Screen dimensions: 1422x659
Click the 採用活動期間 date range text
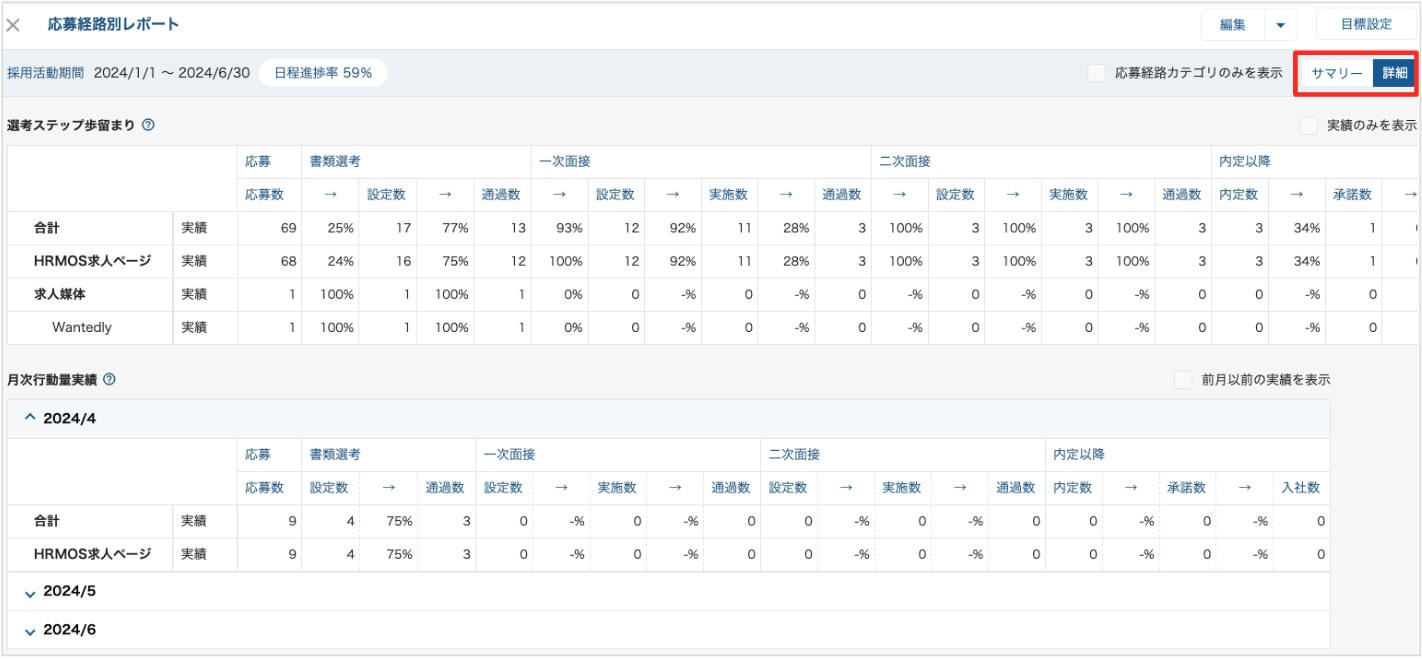tap(171, 73)
